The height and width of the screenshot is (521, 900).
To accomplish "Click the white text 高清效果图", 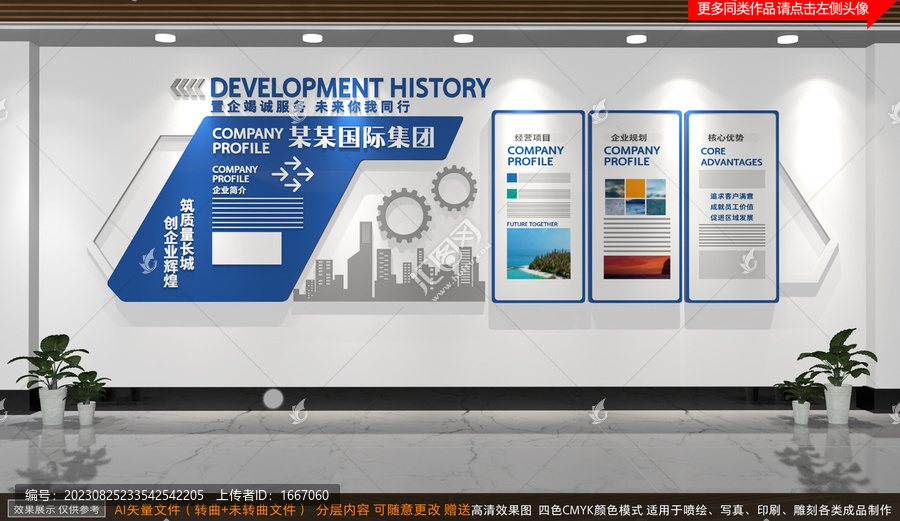I will pos(502,510).
